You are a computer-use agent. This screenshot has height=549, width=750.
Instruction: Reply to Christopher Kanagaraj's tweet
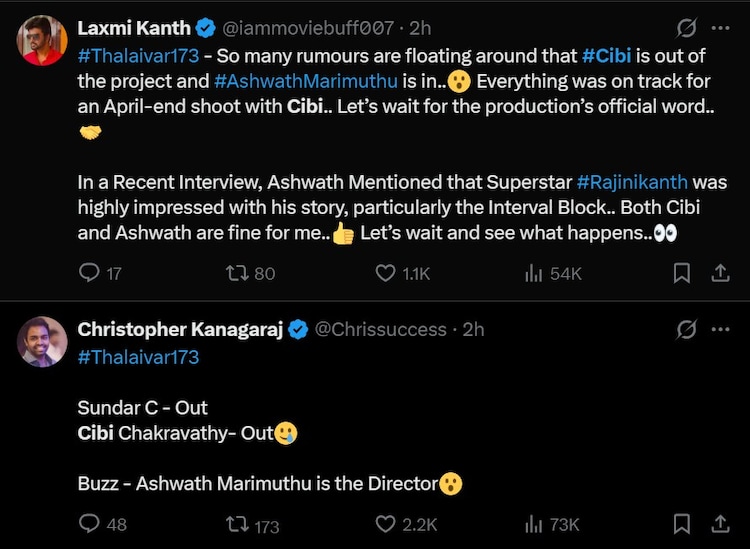[89, 523]
